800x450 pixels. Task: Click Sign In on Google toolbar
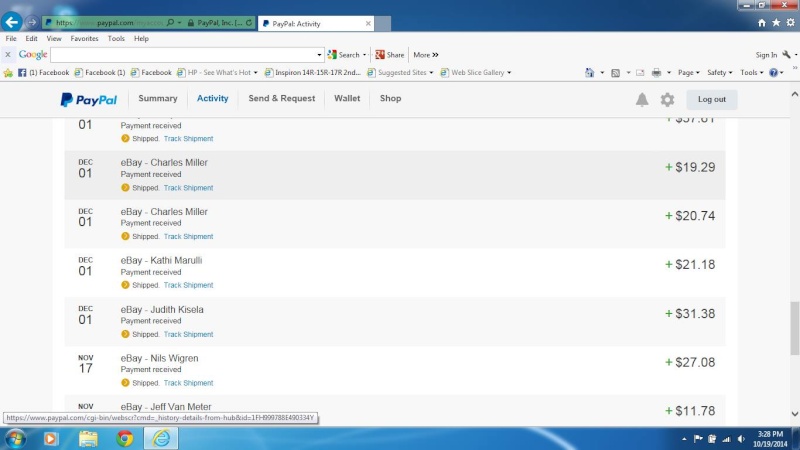766,55
